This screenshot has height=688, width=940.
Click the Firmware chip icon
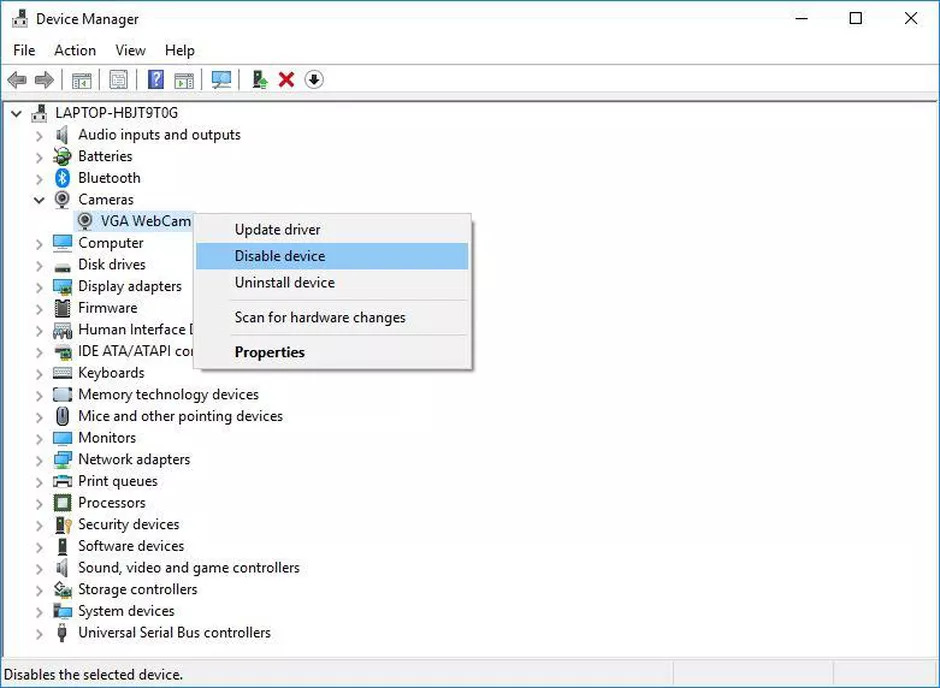pos(62,308)
